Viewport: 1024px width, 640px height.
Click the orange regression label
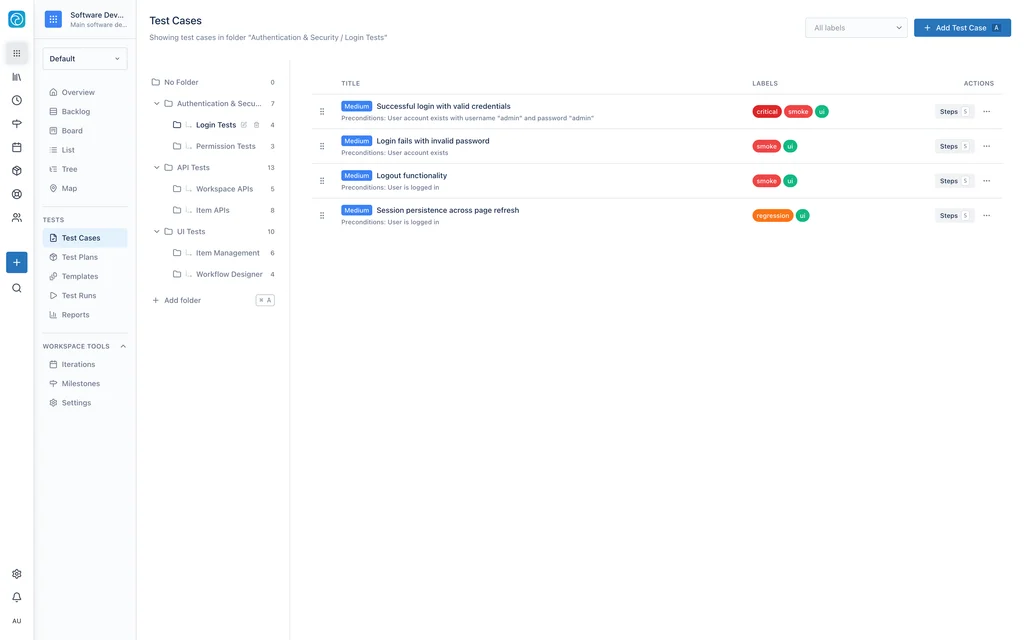click(773, 216)
